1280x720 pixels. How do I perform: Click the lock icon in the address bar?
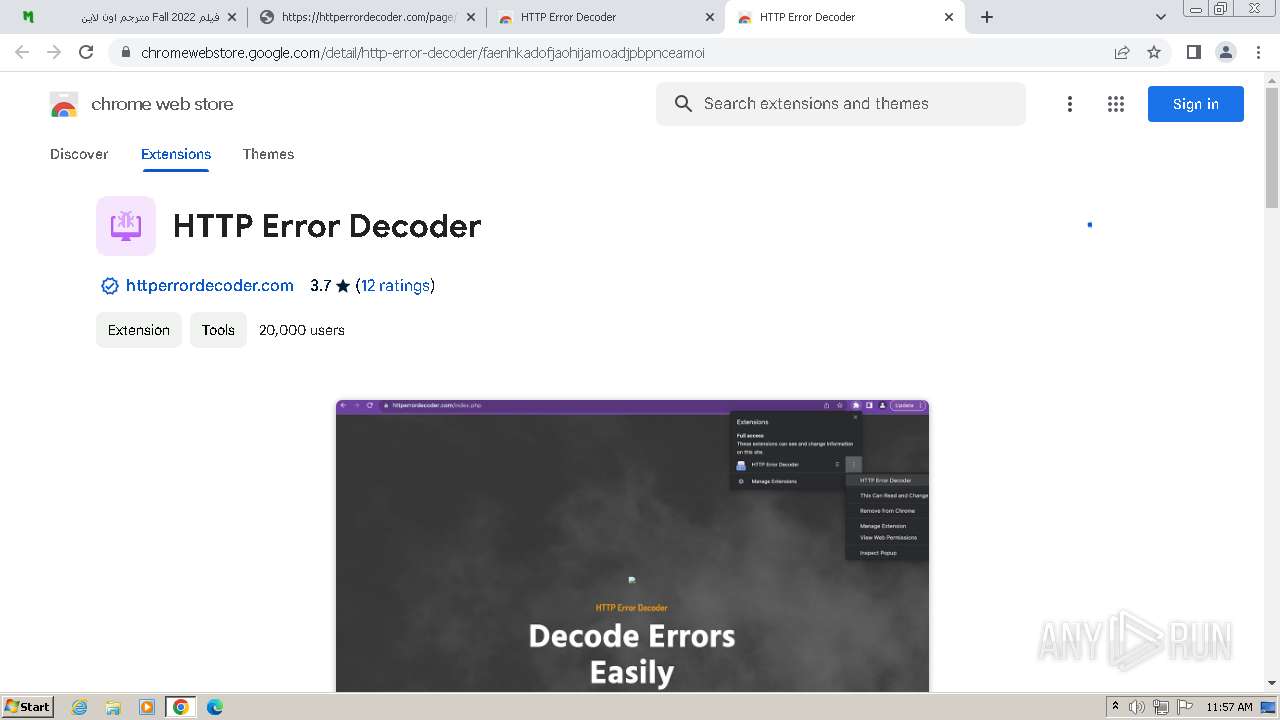(125, 53)
